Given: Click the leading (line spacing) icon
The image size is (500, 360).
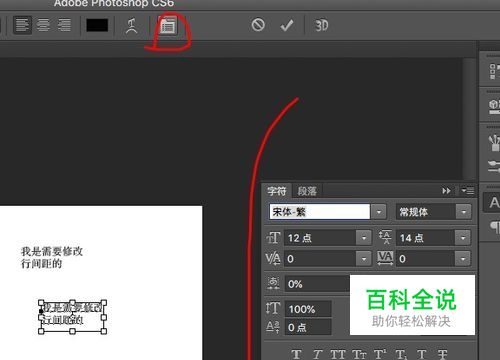Looking at the screenshot, I should pos(385,237).
